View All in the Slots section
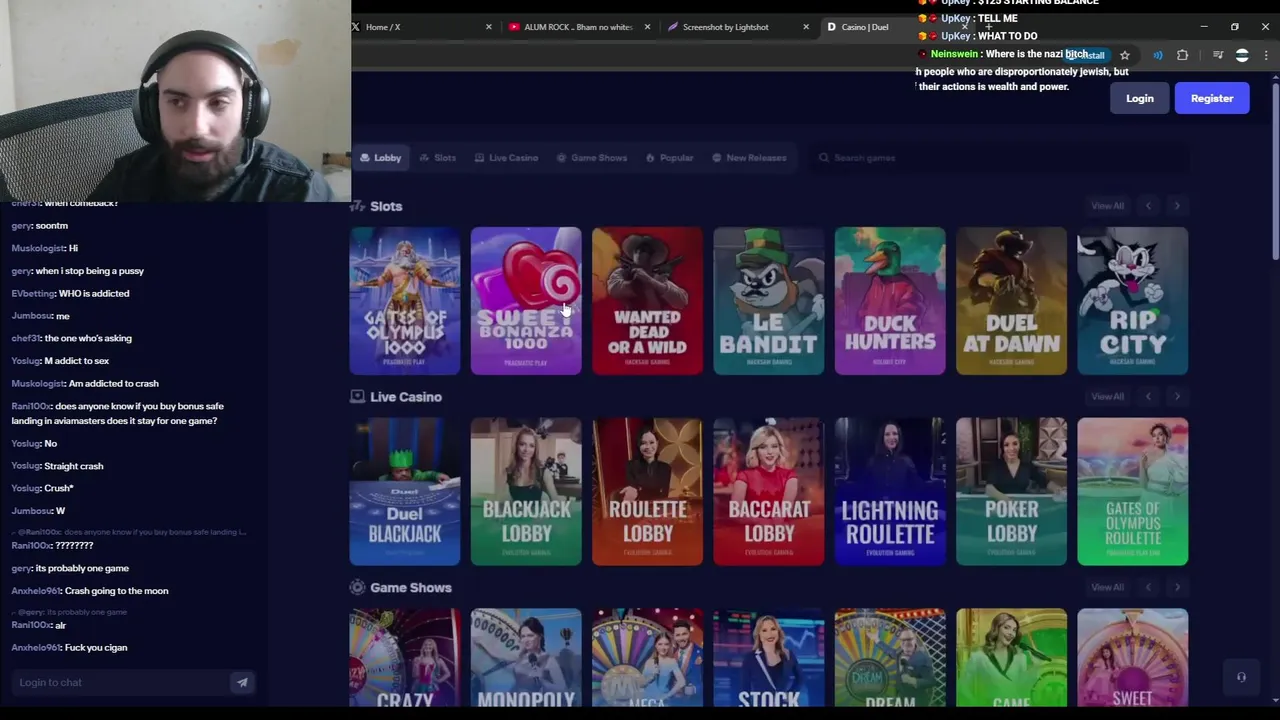This screenshot has height=720, width=1280. pos(1107,206)
